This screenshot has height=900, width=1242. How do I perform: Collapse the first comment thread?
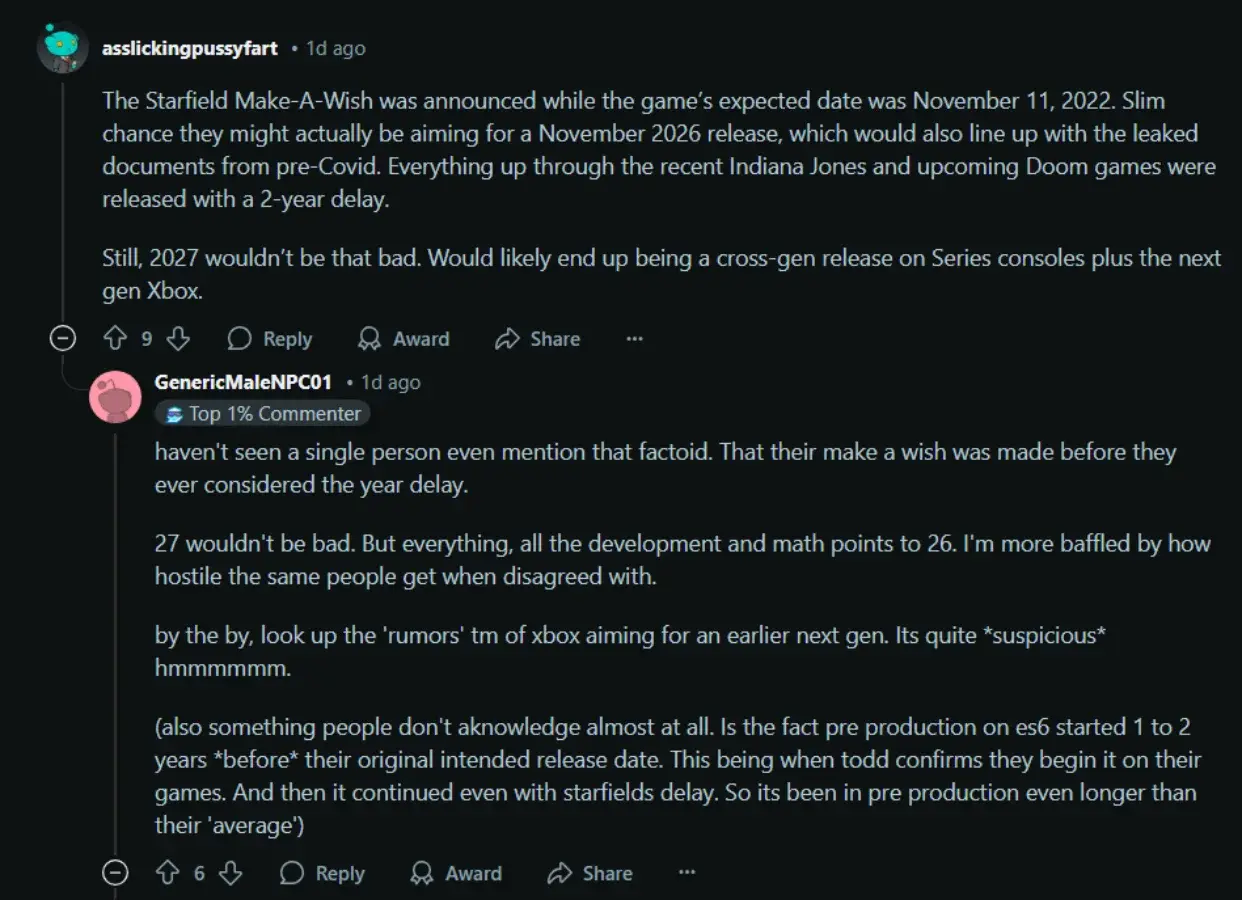click(x=63, y=339)
